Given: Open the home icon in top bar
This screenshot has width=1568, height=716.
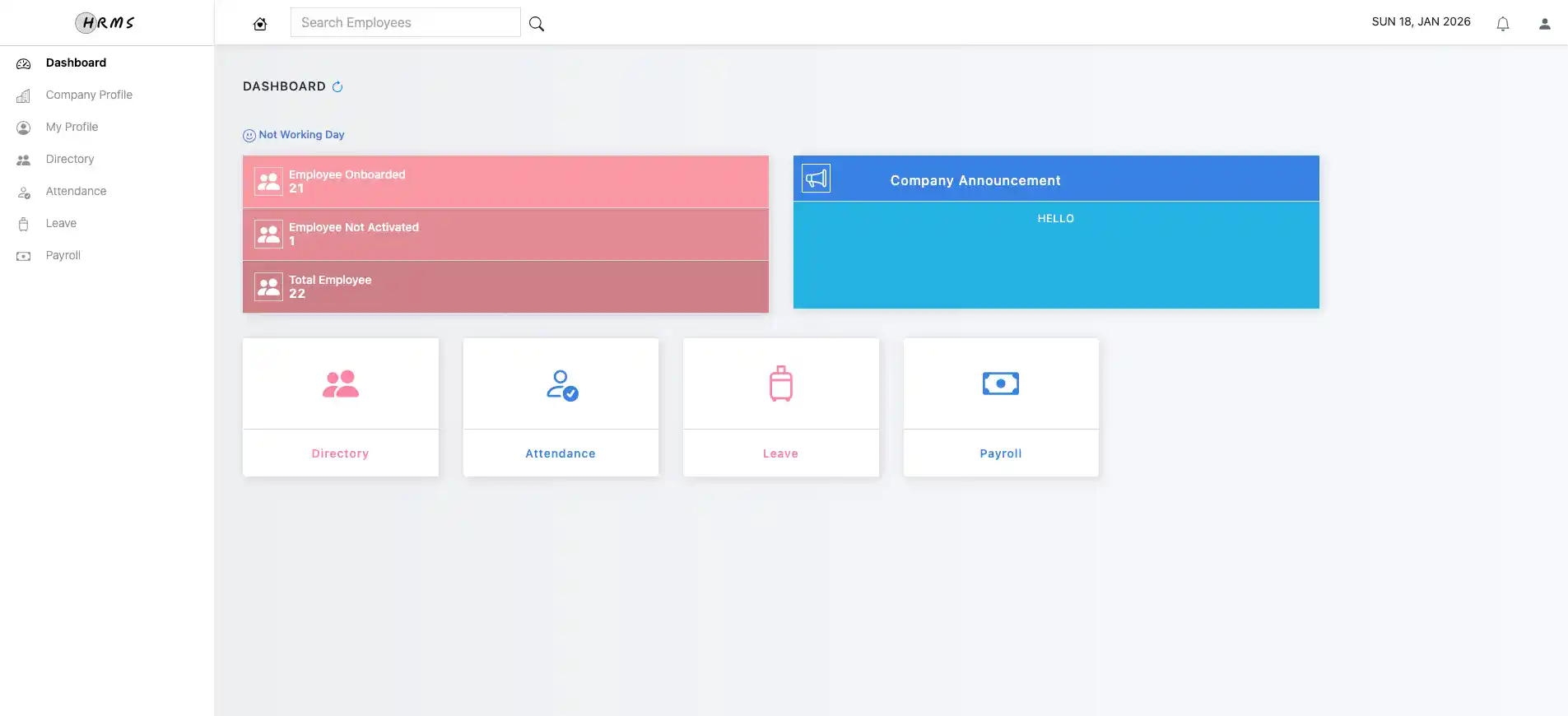Looking at the screenshot, I should pyautogui.click(x=260, y=24).
